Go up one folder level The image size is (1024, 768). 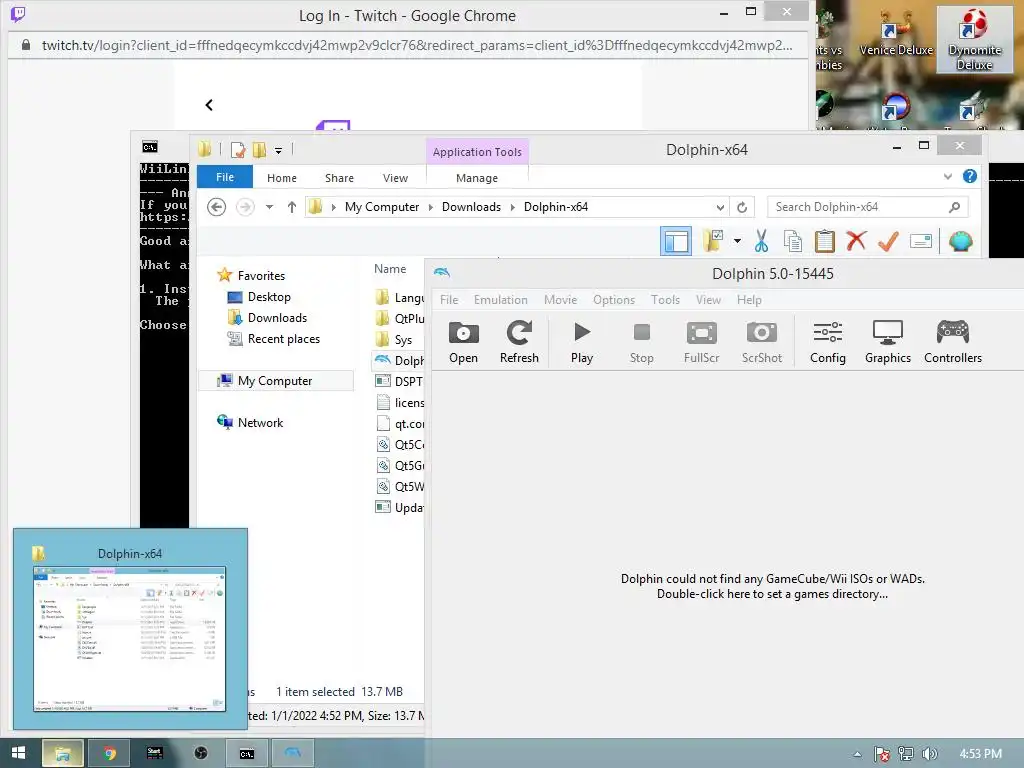(x=291, y=207)
